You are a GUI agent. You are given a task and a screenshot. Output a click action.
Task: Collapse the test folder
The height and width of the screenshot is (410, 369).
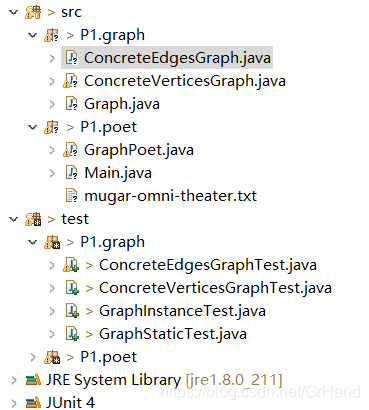14,219
